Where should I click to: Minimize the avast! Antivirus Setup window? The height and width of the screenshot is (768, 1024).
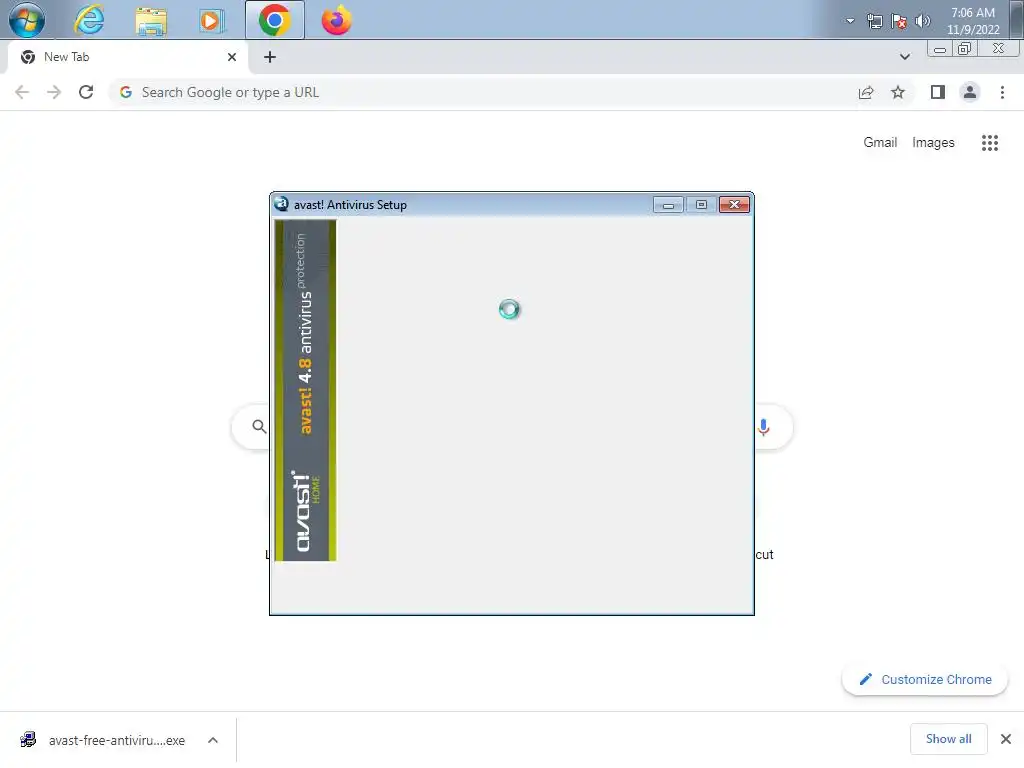point(668,205)
